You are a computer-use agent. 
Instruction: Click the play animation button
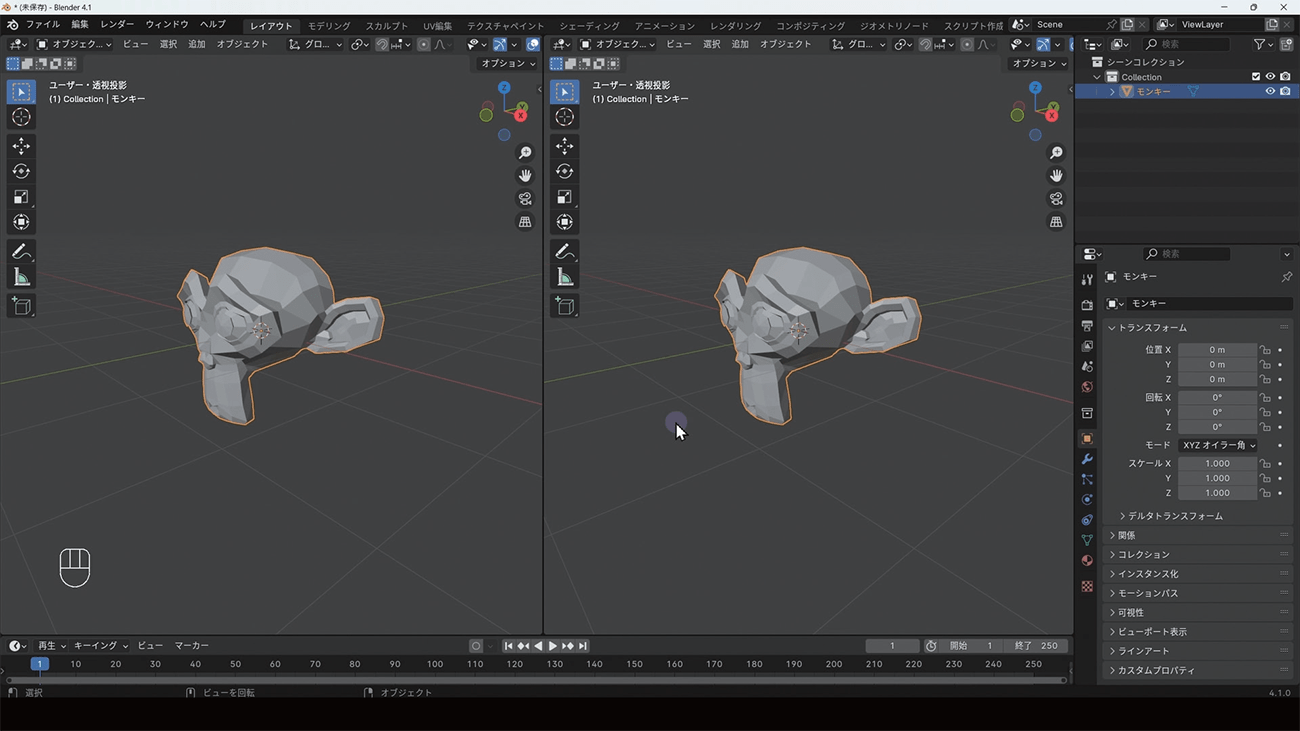(x=553, y=646)
